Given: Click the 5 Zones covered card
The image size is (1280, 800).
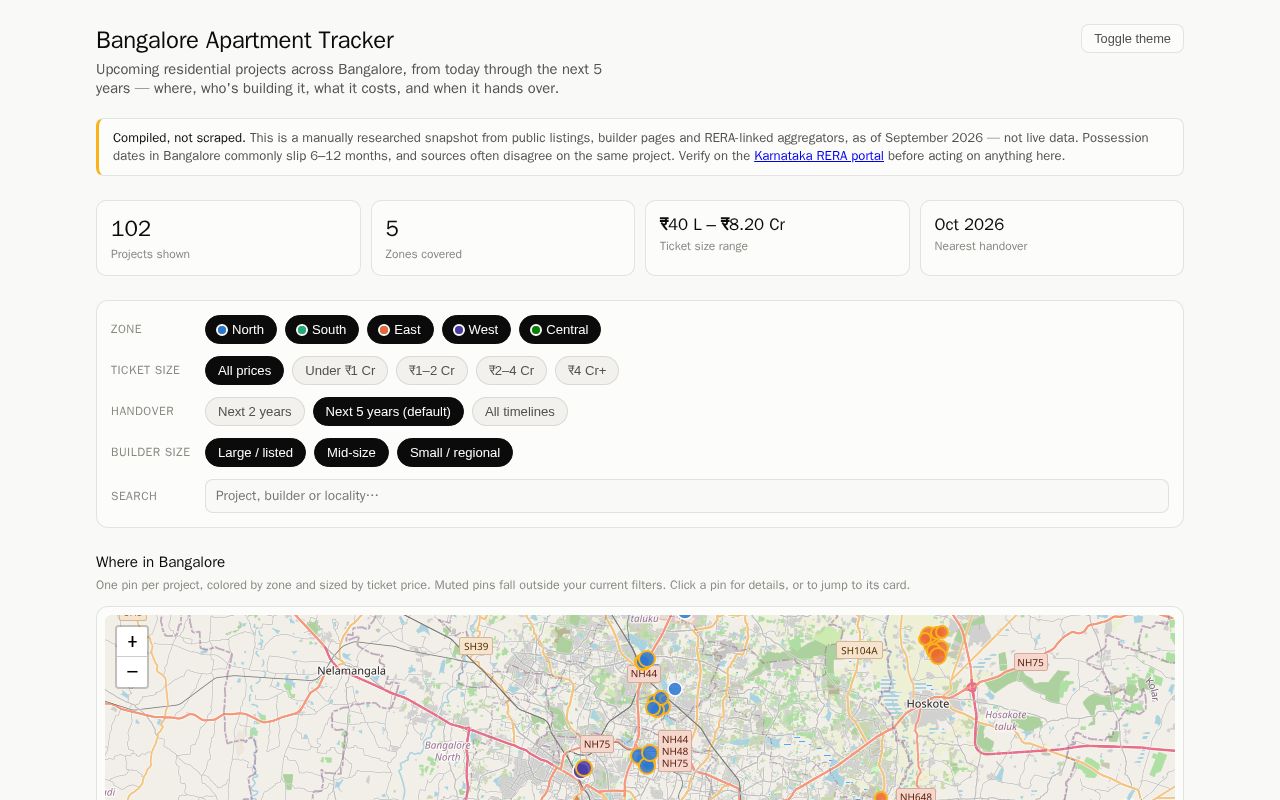Looking at the screenshot, I should pyautogui.click(x=503, y=238).
